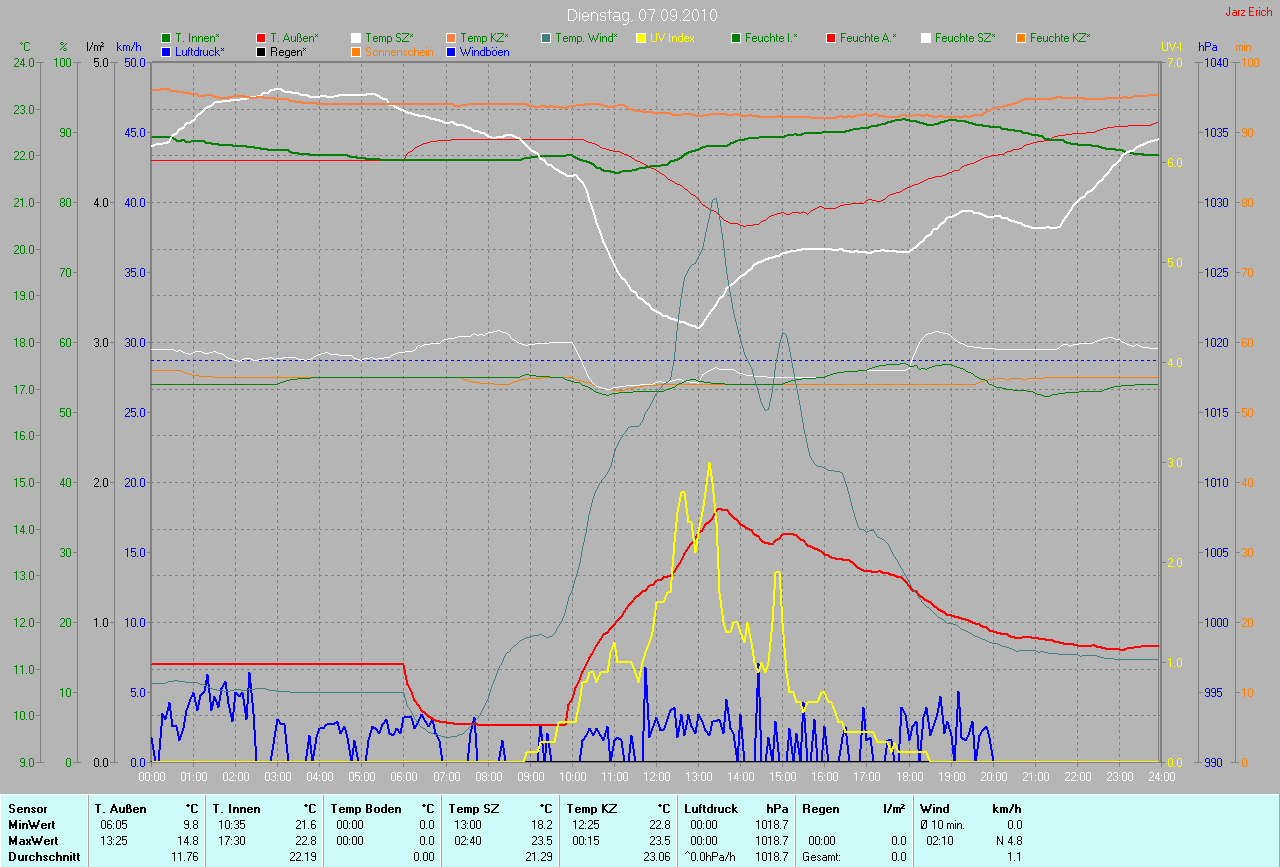Click the 'Durchschnitt' row label
The height and width of the screenshot is (867, 1280).
pyautogui.click(x=44, y=857)
